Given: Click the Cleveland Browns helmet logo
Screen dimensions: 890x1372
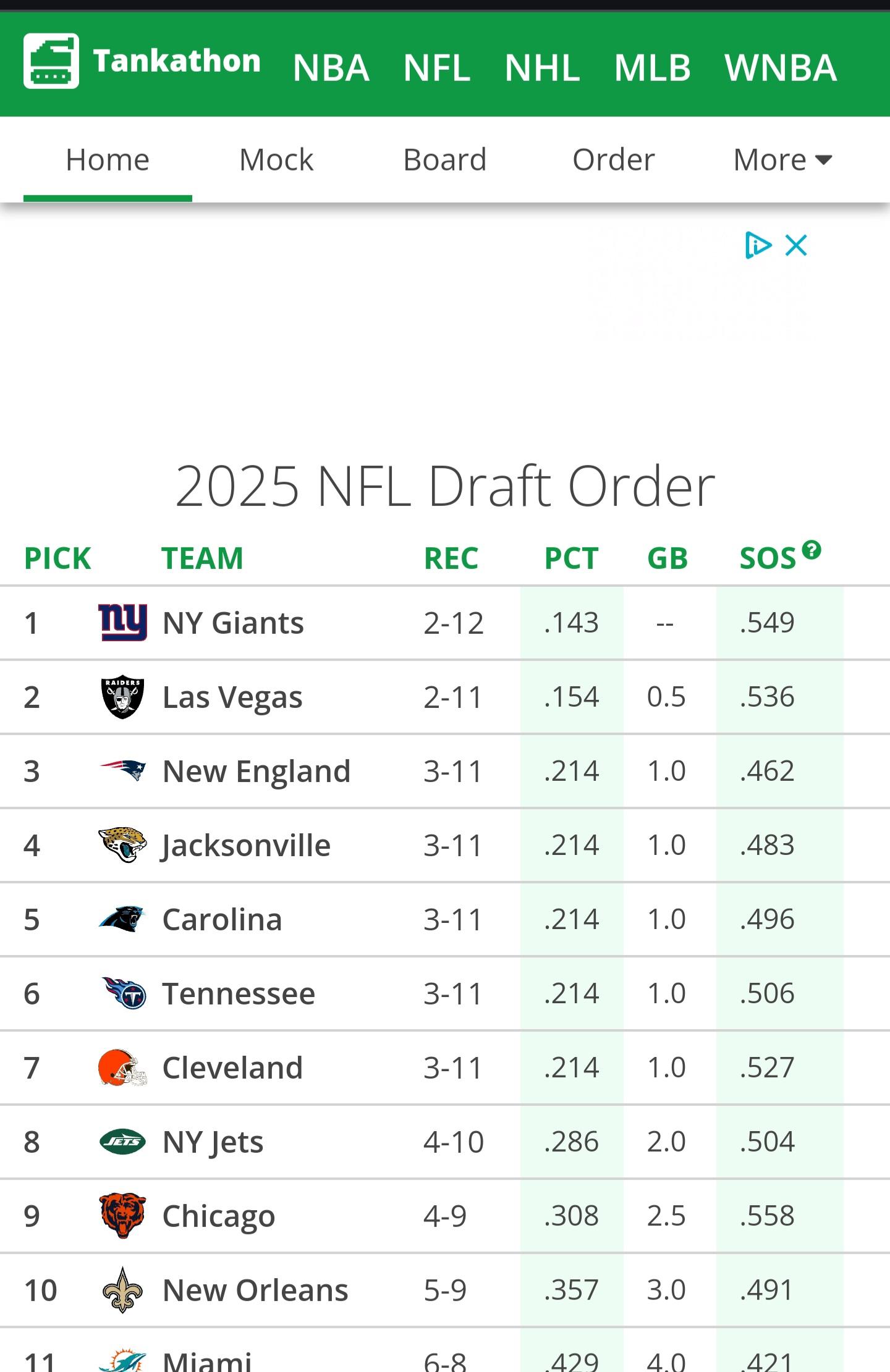Looking at the screenshot, I should [x=122, y=1067].
